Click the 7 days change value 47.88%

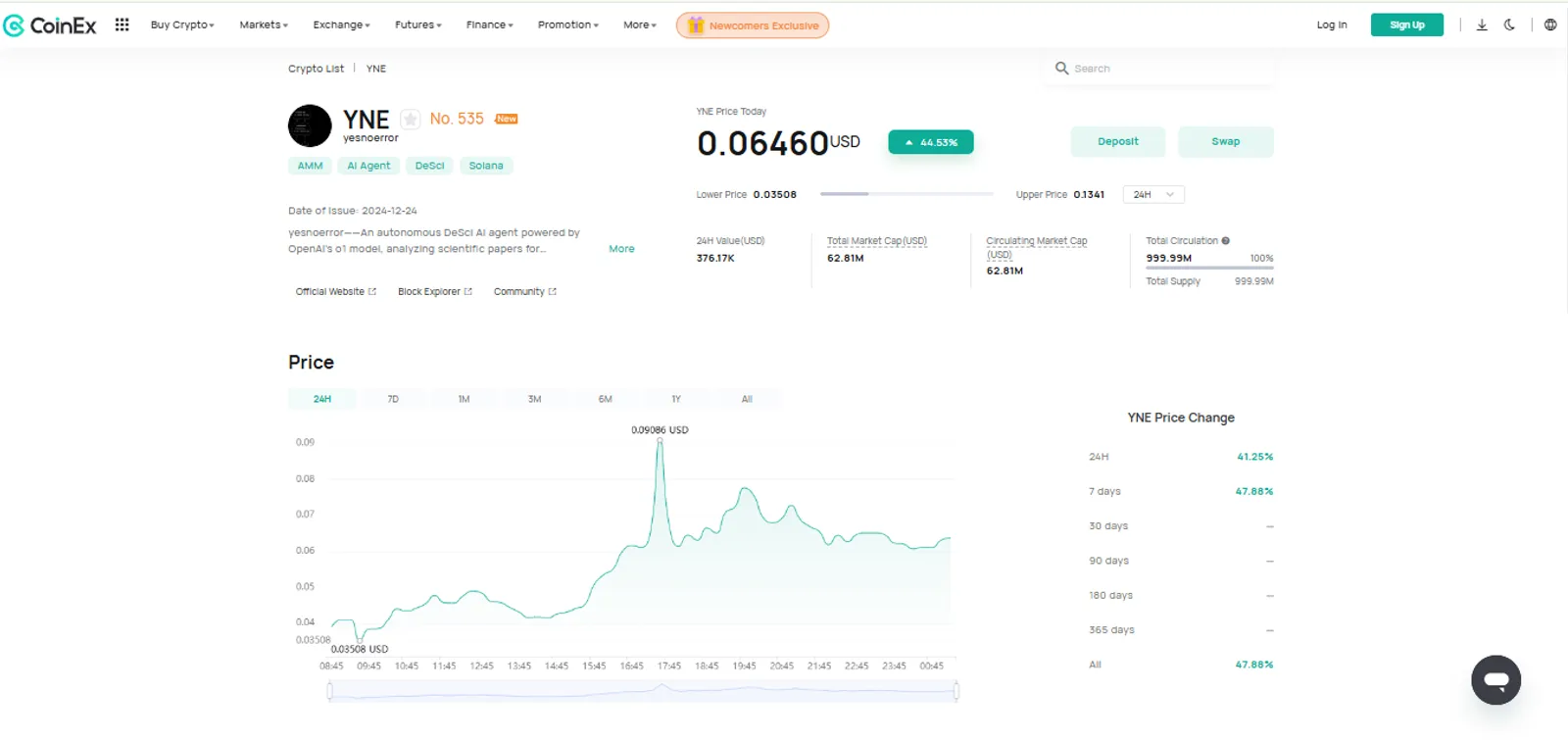tap(1254, 491)
